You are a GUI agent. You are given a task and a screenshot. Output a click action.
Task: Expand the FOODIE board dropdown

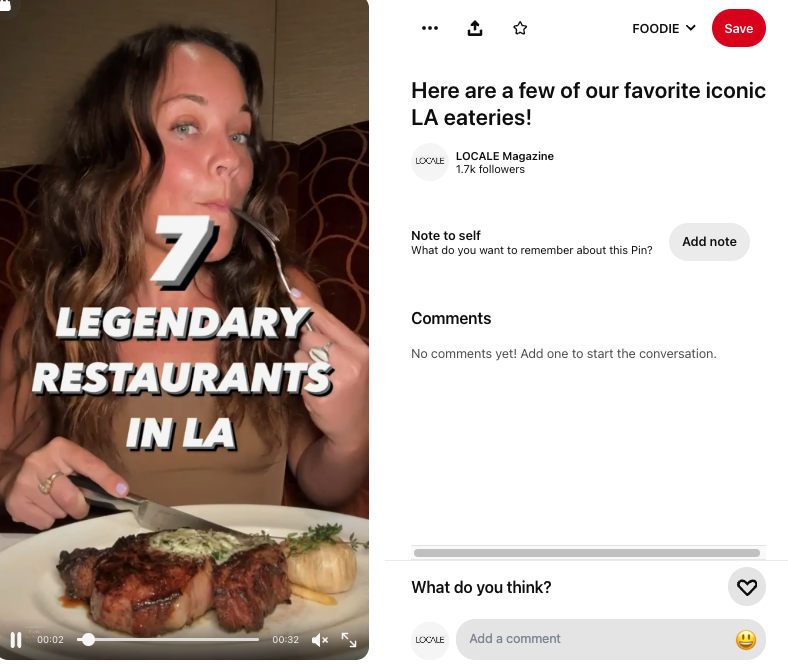click(x=664, y=28)
